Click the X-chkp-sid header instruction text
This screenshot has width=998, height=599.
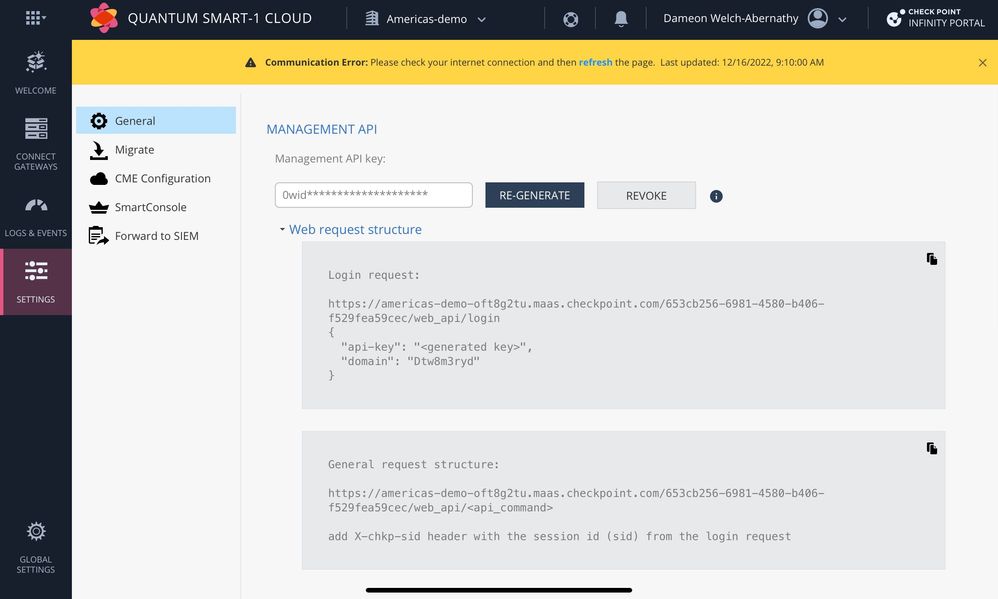click(559, 536)
